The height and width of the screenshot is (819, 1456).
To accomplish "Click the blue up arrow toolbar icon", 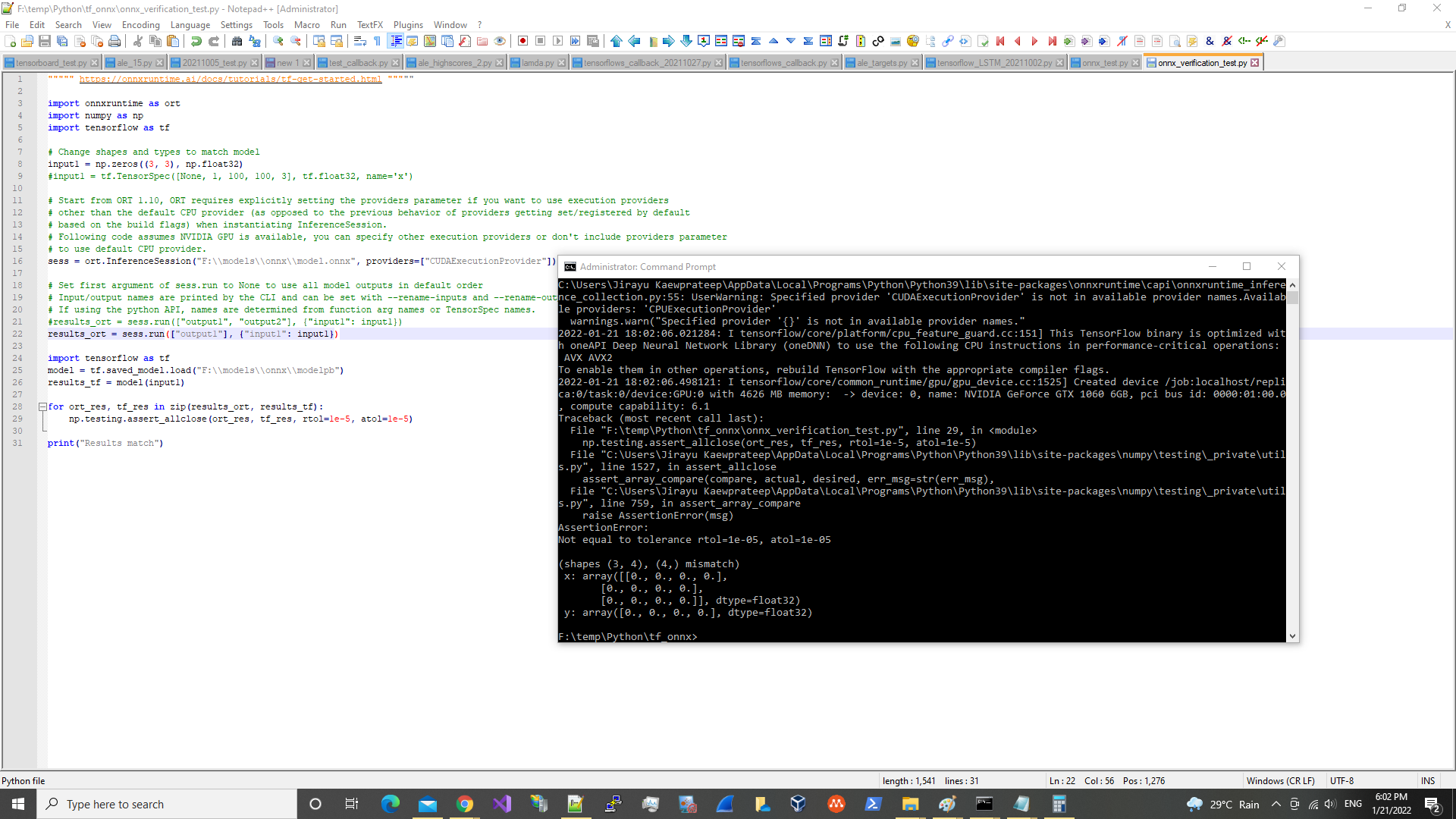I will pos(617,41).
